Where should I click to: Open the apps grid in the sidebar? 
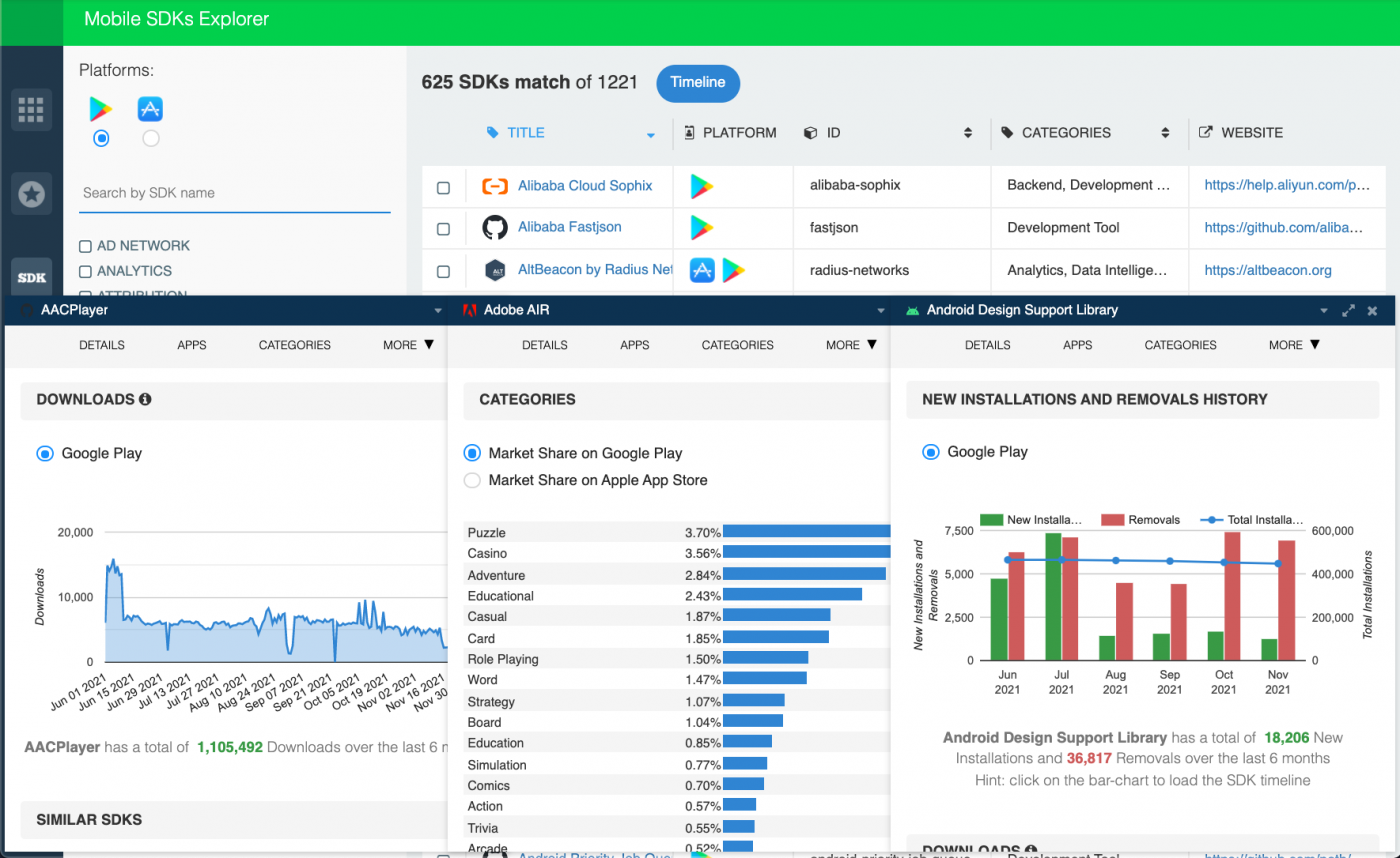coord(31,110)
